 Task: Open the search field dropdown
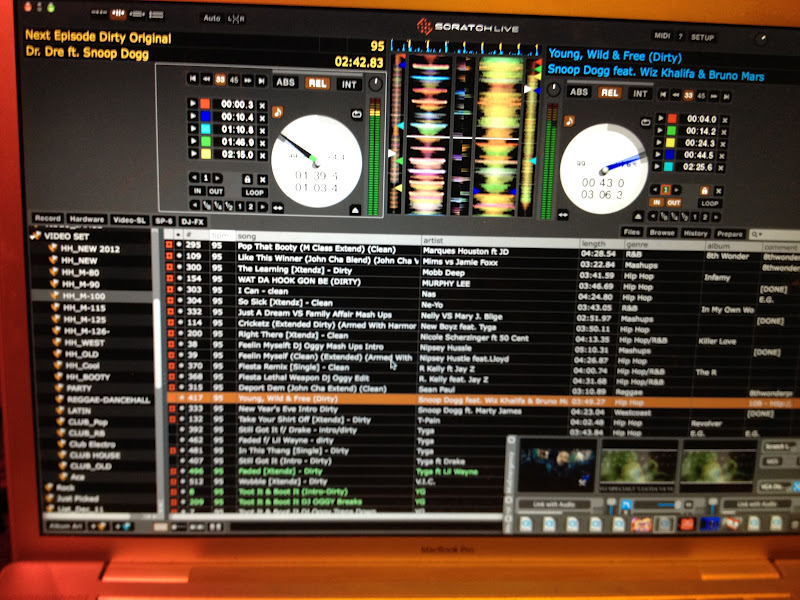(757, 234)
